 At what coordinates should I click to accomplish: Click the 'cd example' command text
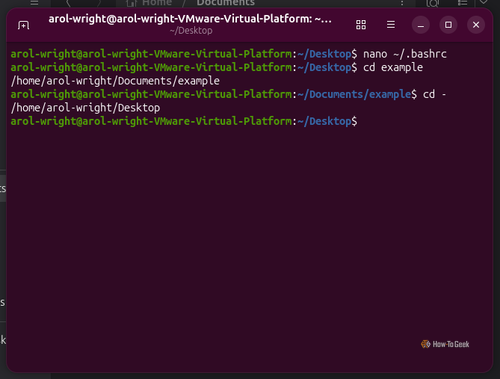point(393,68)
